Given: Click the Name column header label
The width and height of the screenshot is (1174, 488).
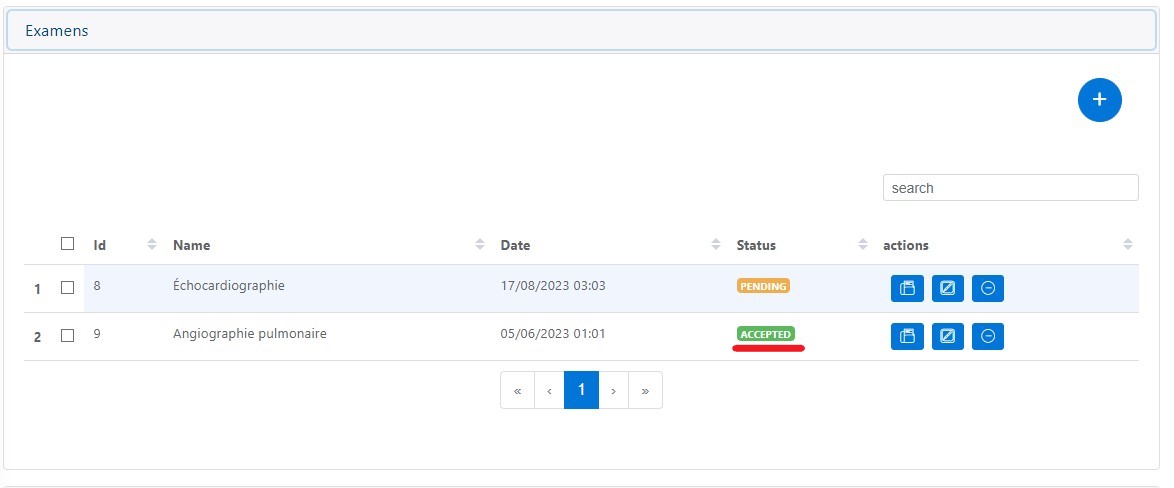Looking at the screenshot, I should click(x=192, y=245).
